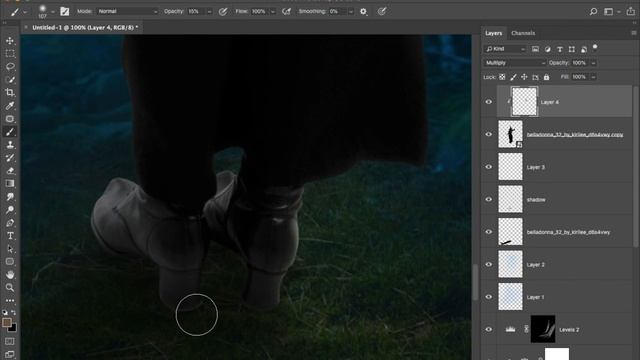Select the Dodge tool
The height and width of the screenshot is (360, 640).
10,210
